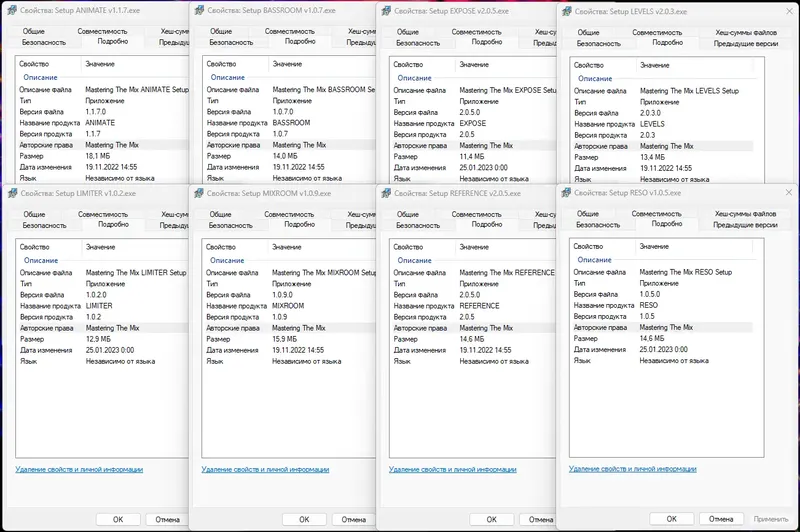Screen dimensions: 800x532
Task: Open the Общие tab in MIXROOM window
Action: click(x=220, y=214)
